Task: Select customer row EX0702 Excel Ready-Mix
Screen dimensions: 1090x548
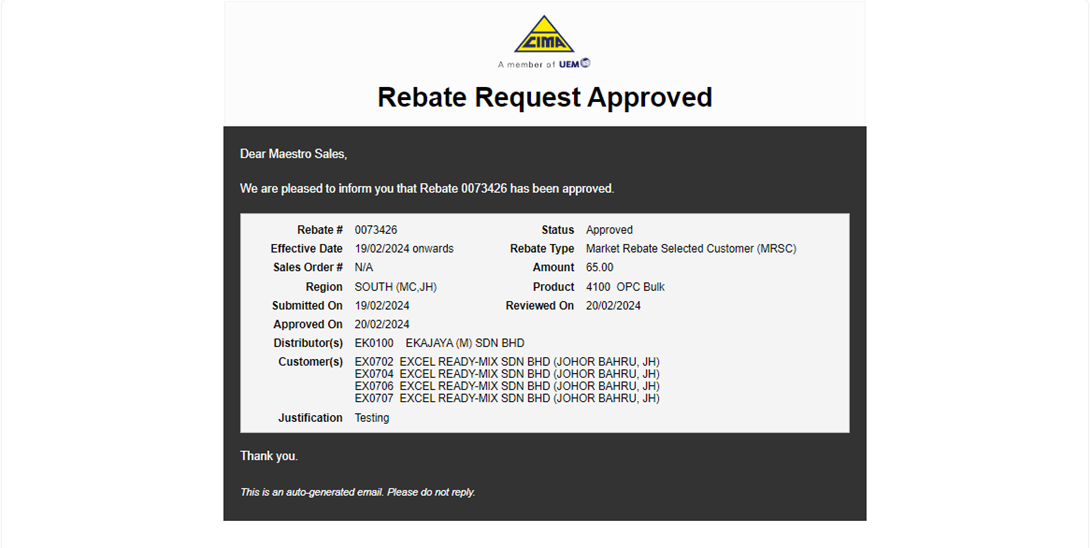Action: pos(507,362)
